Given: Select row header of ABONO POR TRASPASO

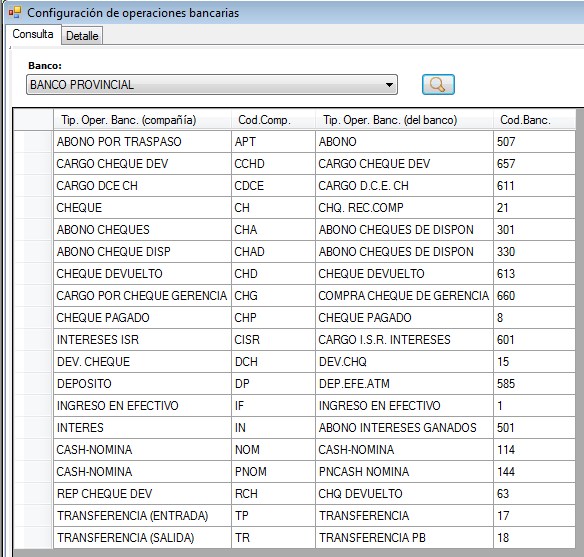Looking at the screenshot, I should (x=34, y=141).
